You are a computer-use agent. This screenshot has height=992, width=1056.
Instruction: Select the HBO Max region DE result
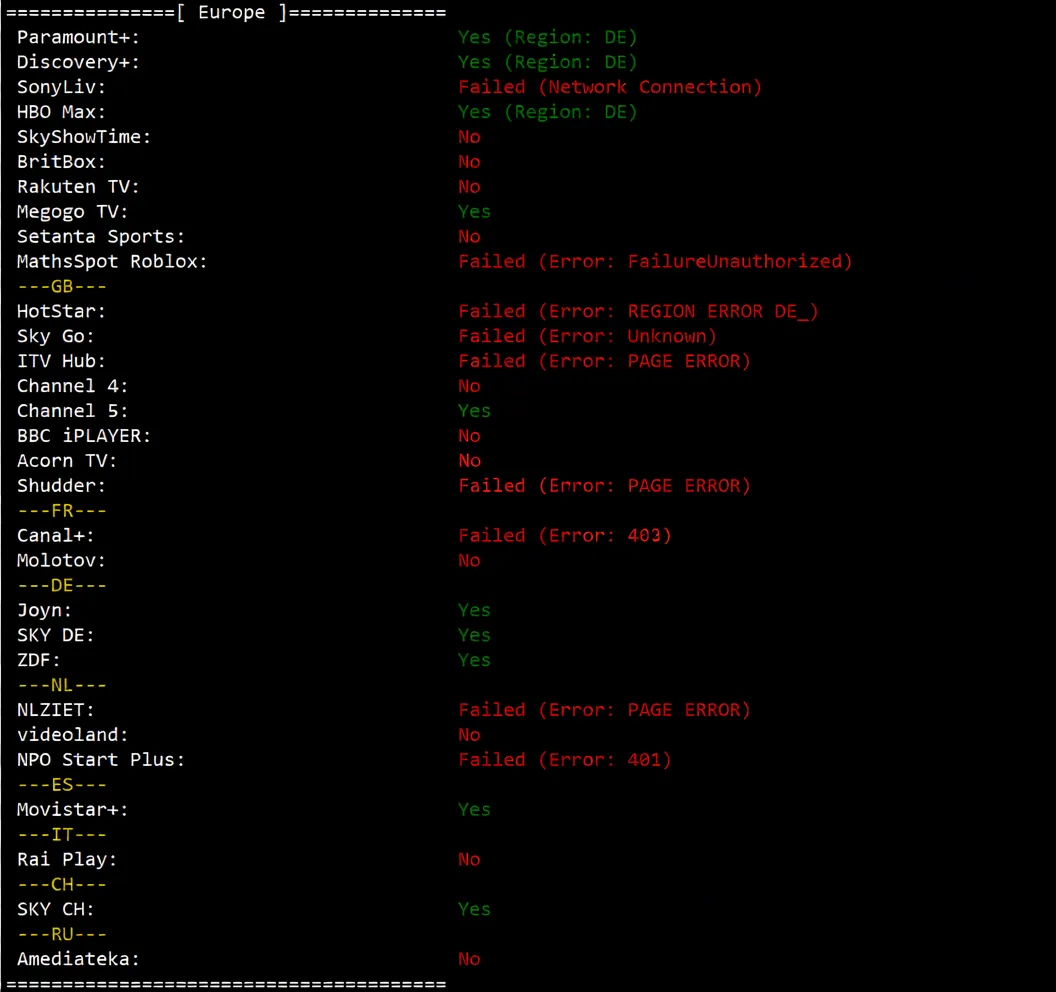pyautogui.click(x=547, y=112)
